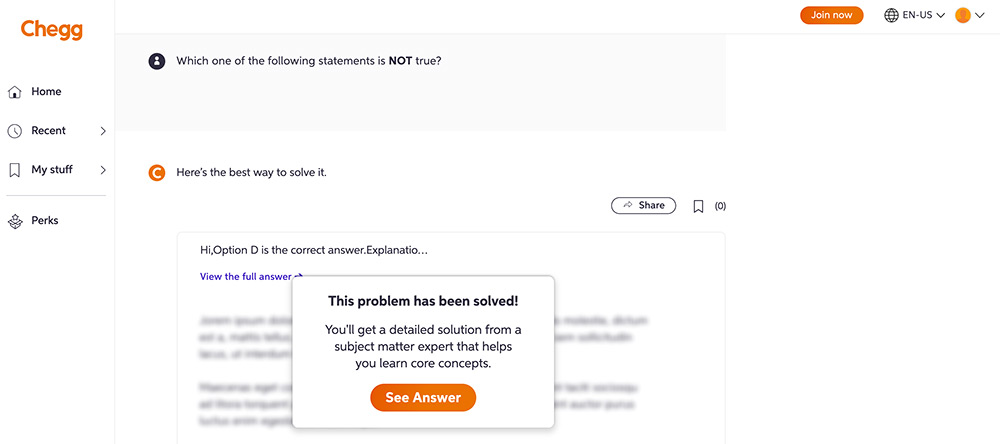Click the My stuff bookmark icon
The image size is (1000, 444).
point(15,170)
